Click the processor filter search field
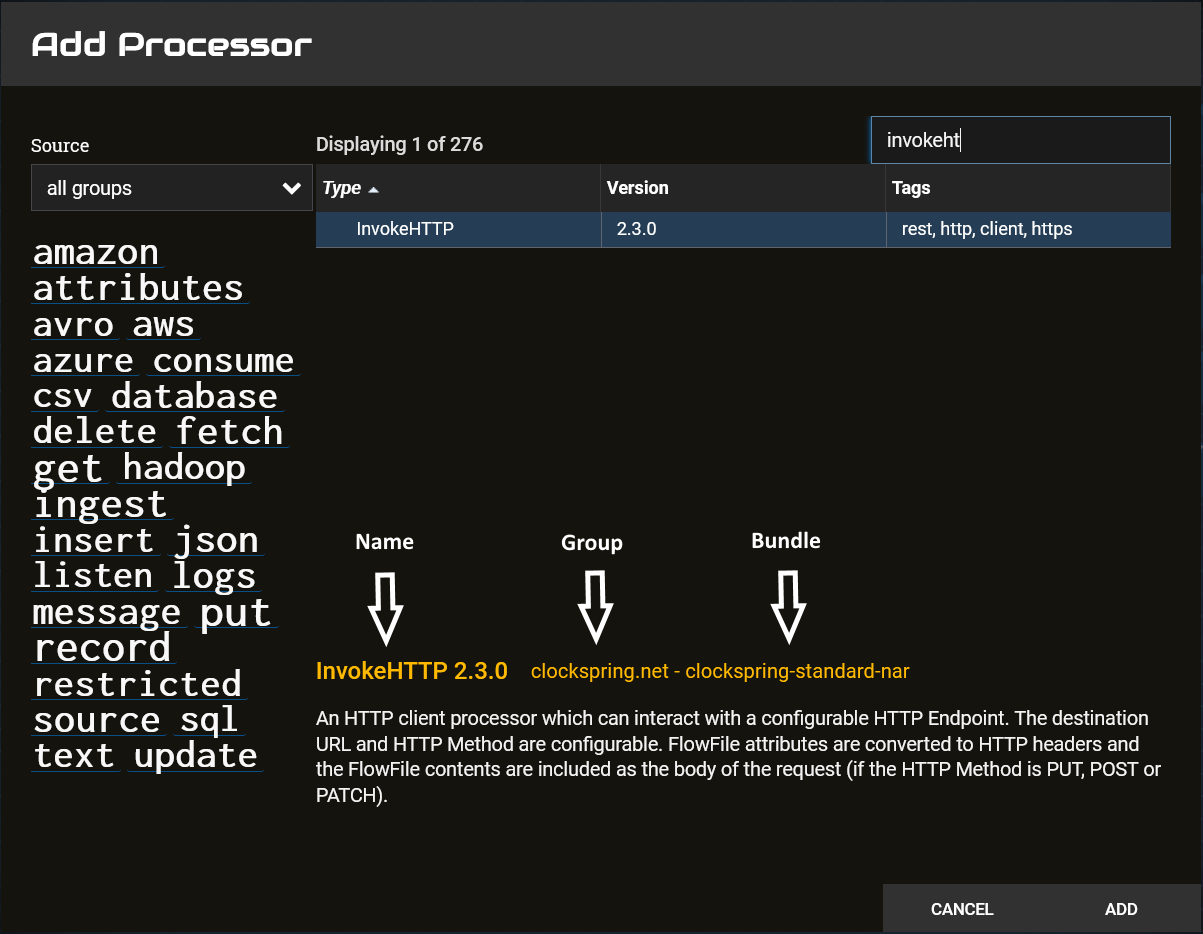 (x=1020, y=140)
